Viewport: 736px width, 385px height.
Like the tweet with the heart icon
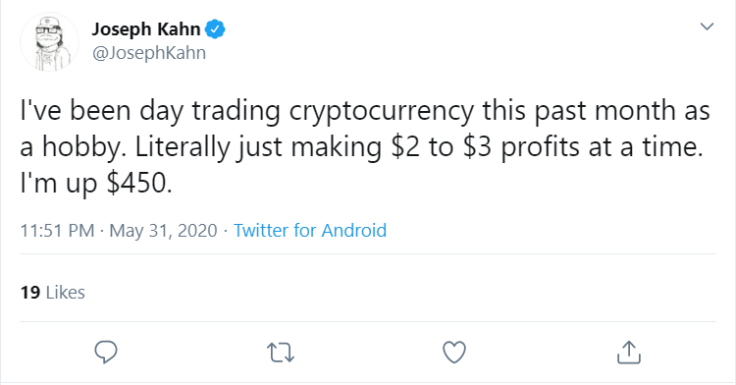coord(454,352)
